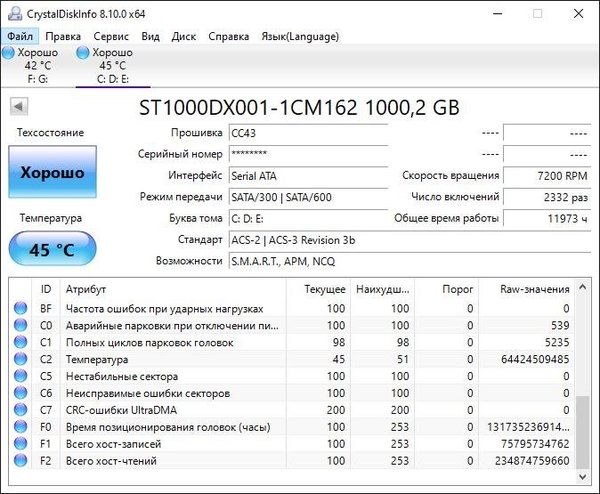Click the Текущее column header
This screenshot has width=600, height=494.
pos(318,289)
